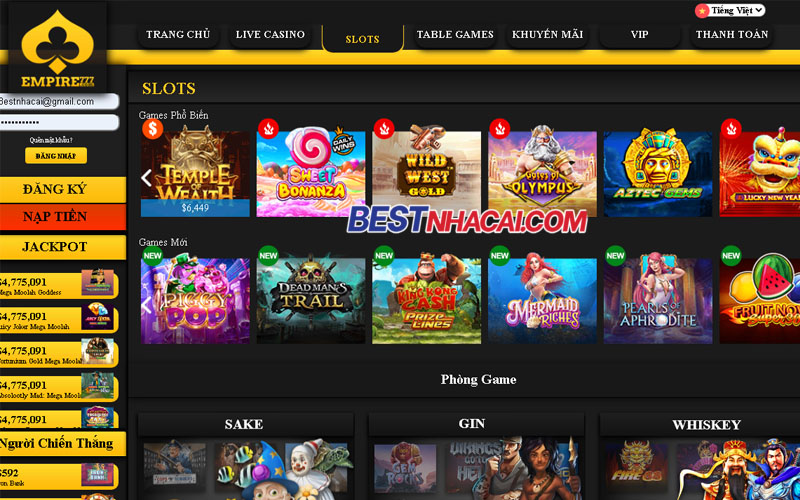800x500 pixels.
Task: Click the Empire777 spade logo
Action: [57, 48]
